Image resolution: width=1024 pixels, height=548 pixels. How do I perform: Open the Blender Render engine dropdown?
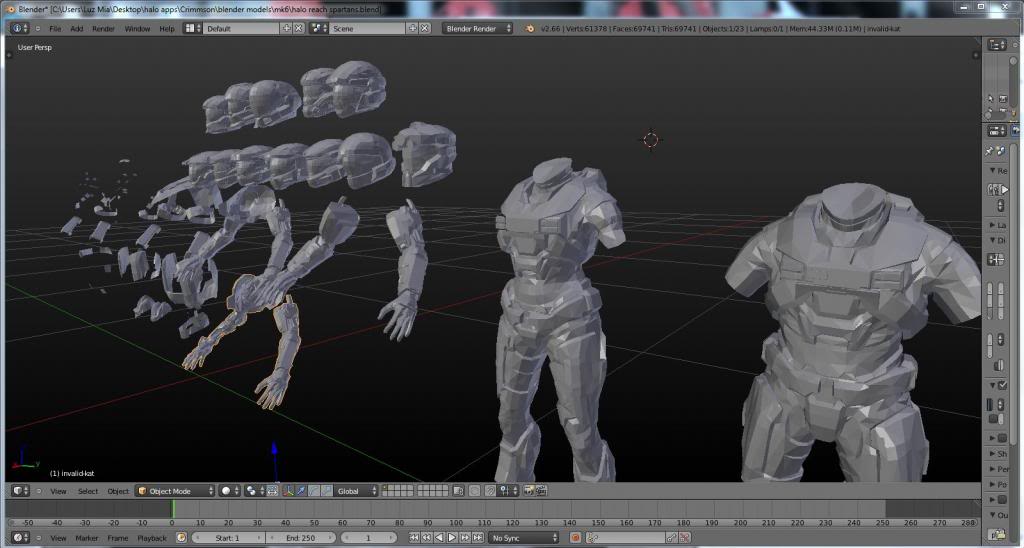(478, 28)
